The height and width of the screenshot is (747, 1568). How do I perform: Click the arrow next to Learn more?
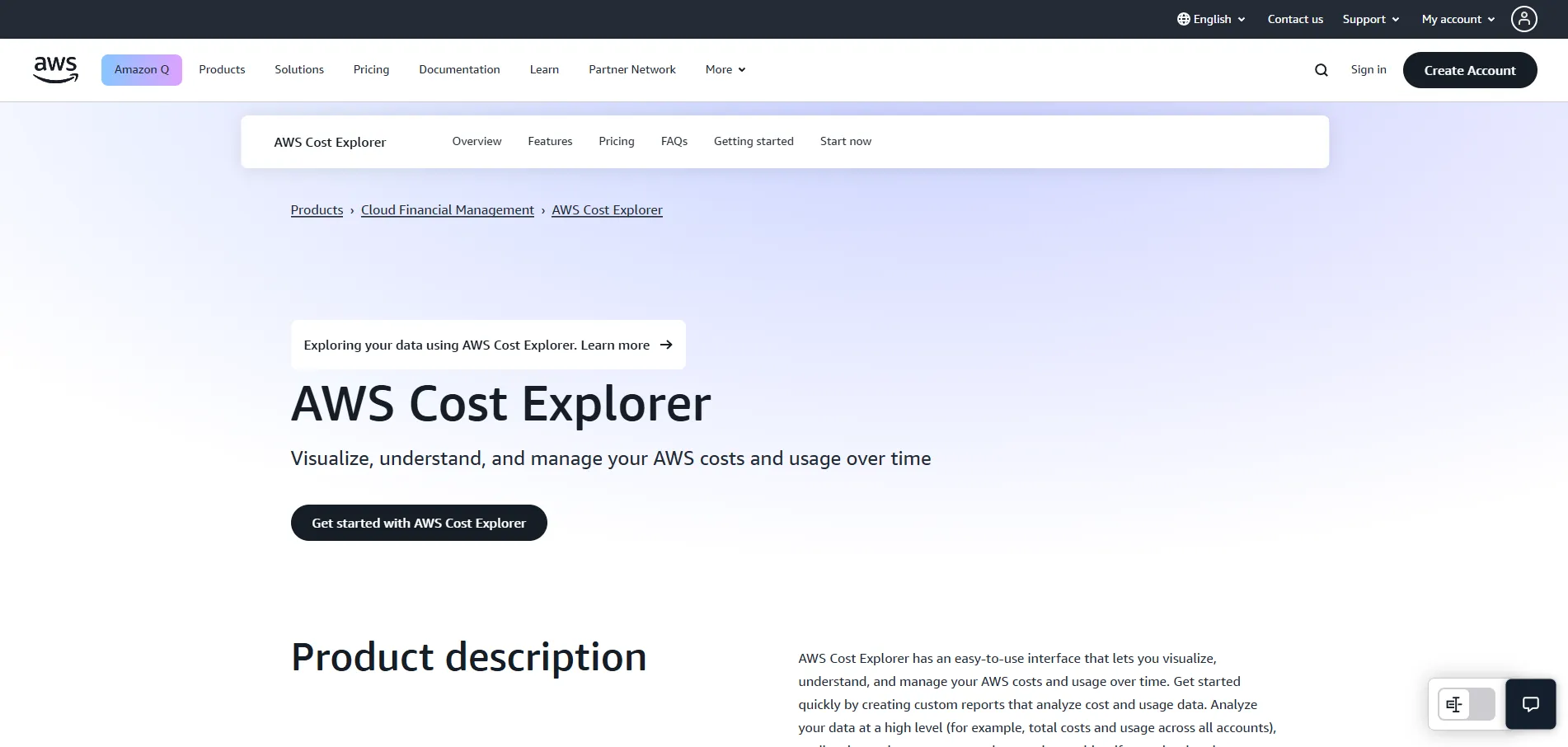tap(666, 345)
